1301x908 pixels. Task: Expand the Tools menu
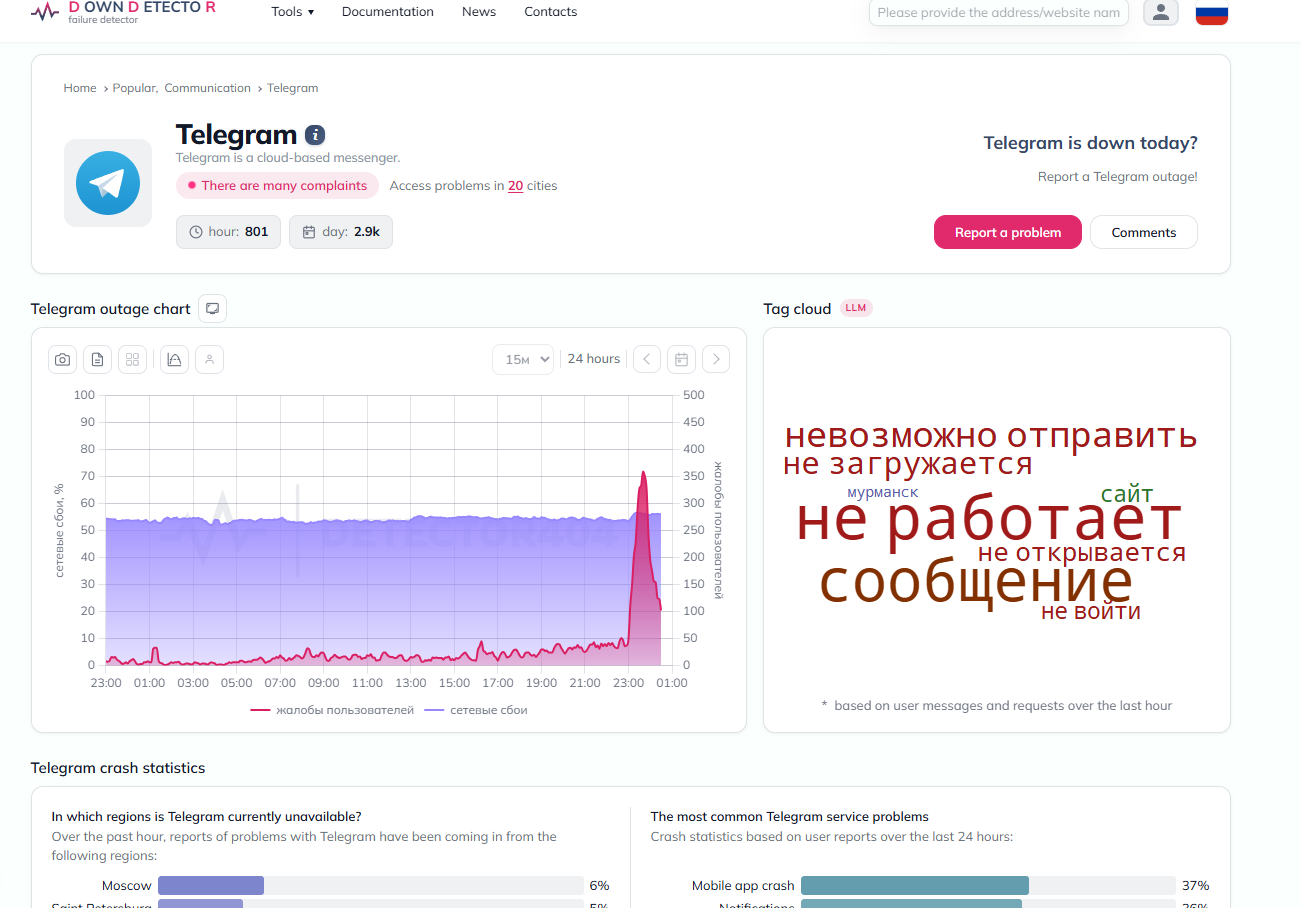pos(293,12)
